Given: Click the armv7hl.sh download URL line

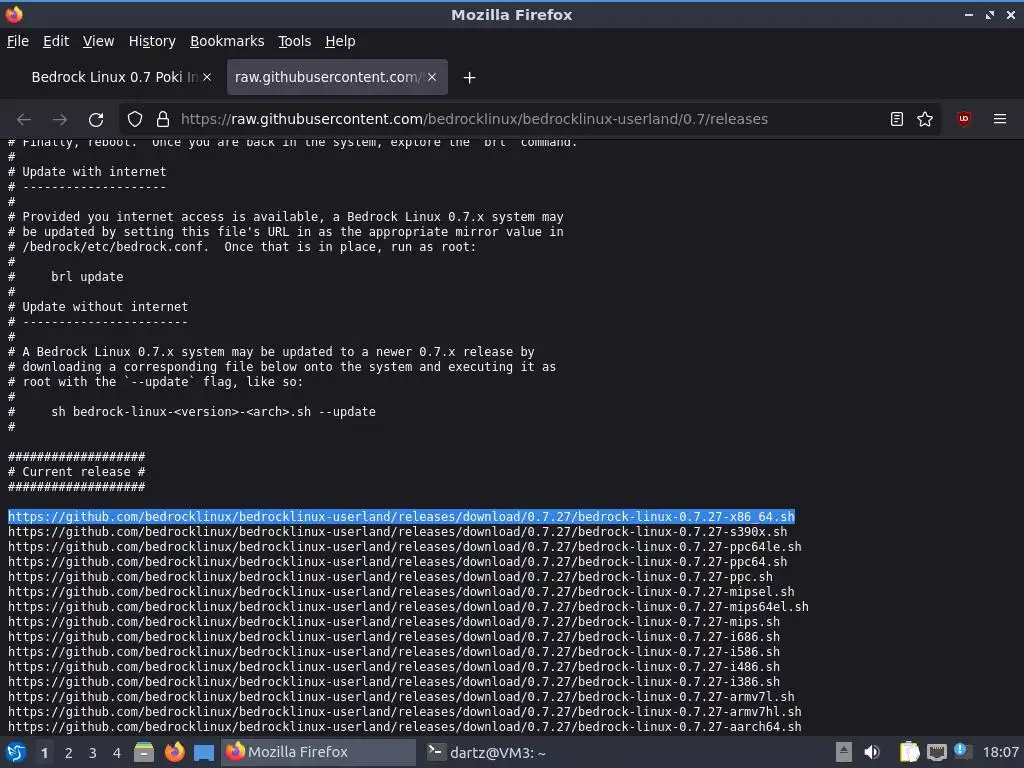Looking at the screenshot, I should pos(404,712).
